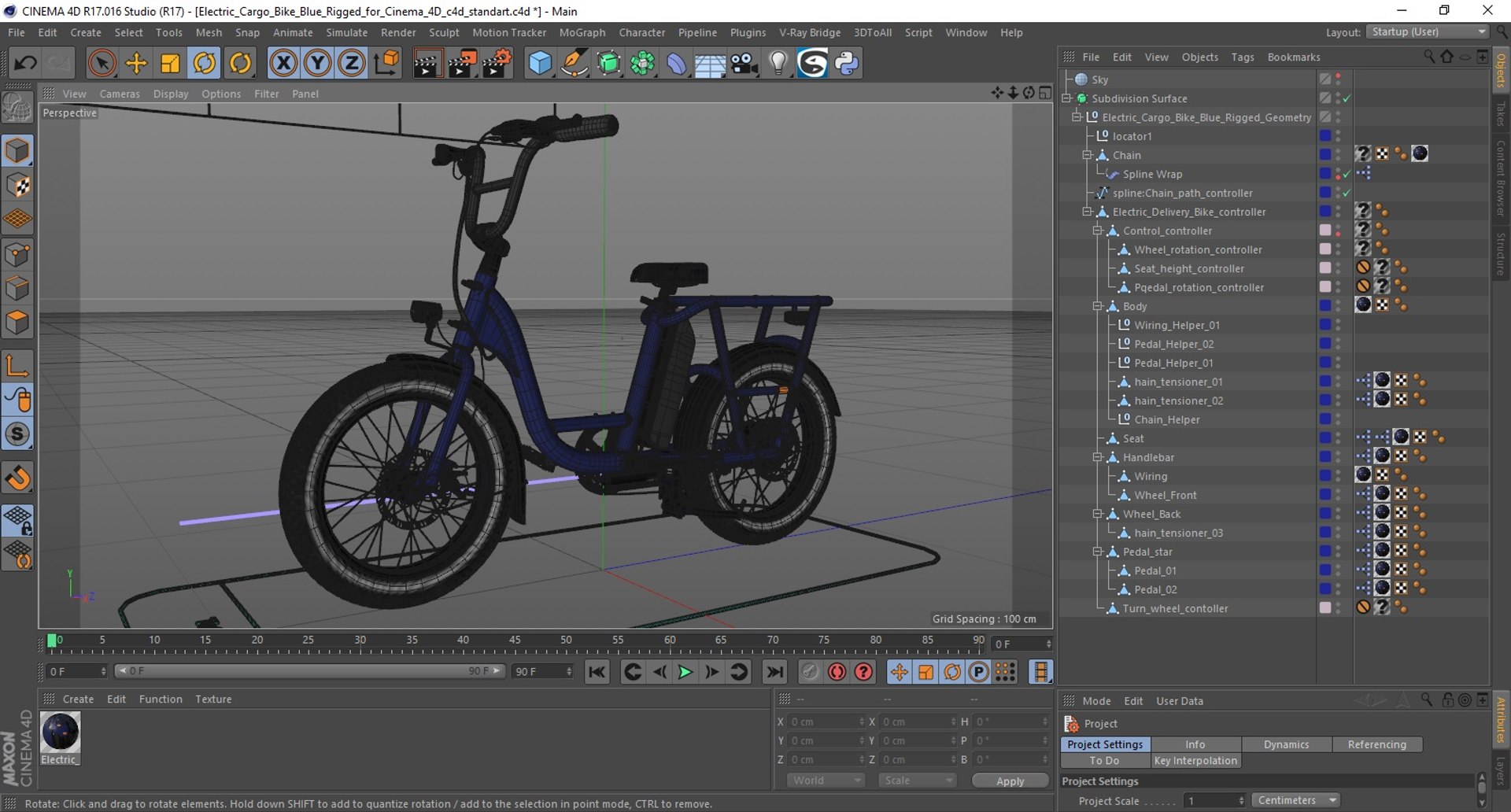Screen dimensions: 1511x812
Task: Open the Character menu
Action: pyautogui.click(x=642, y=32)
